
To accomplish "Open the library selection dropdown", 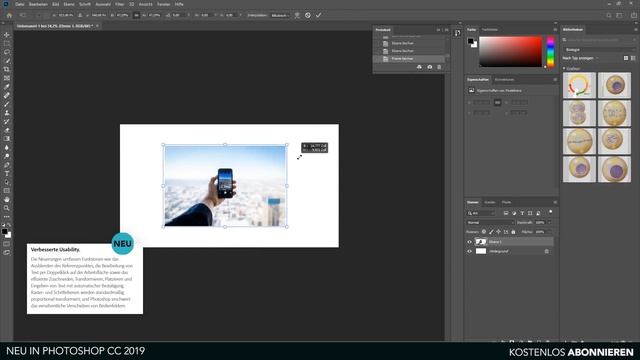I will point(600,50).
